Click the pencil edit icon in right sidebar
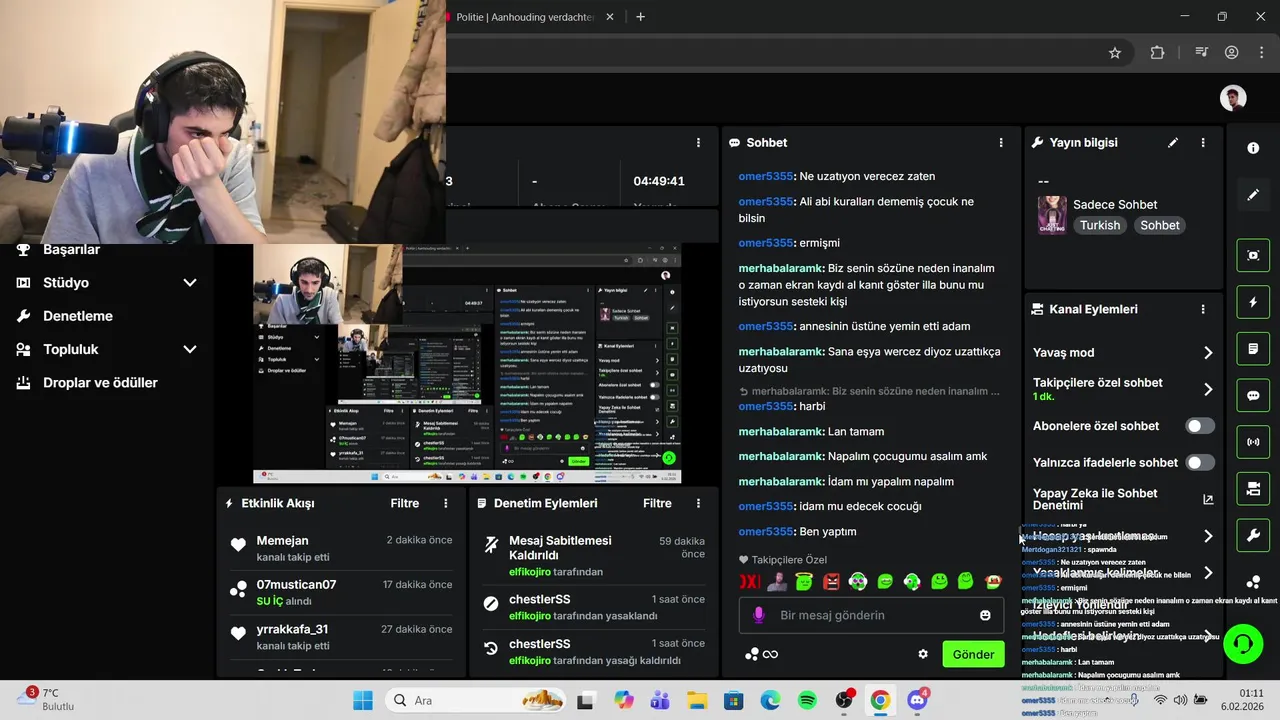 pyautogui.click(x=1253, y=195)
